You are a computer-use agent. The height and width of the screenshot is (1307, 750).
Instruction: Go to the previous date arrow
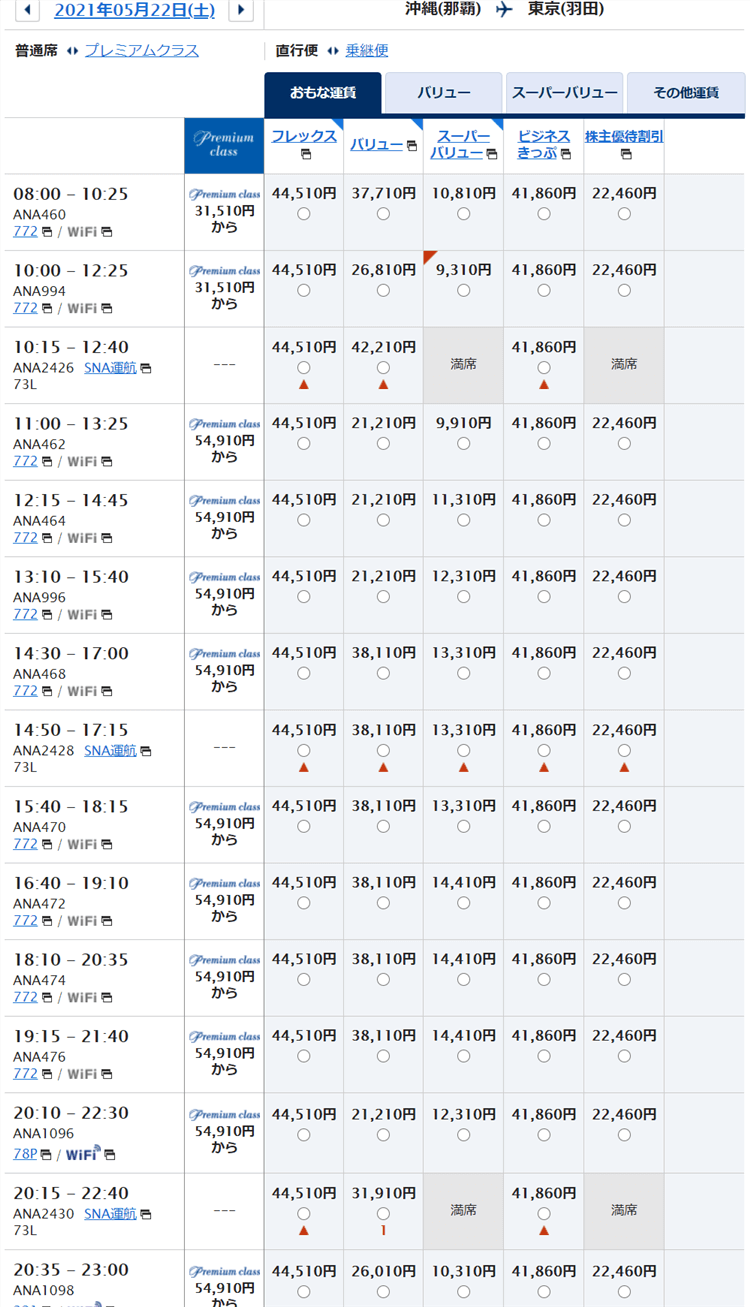(28, 11)
